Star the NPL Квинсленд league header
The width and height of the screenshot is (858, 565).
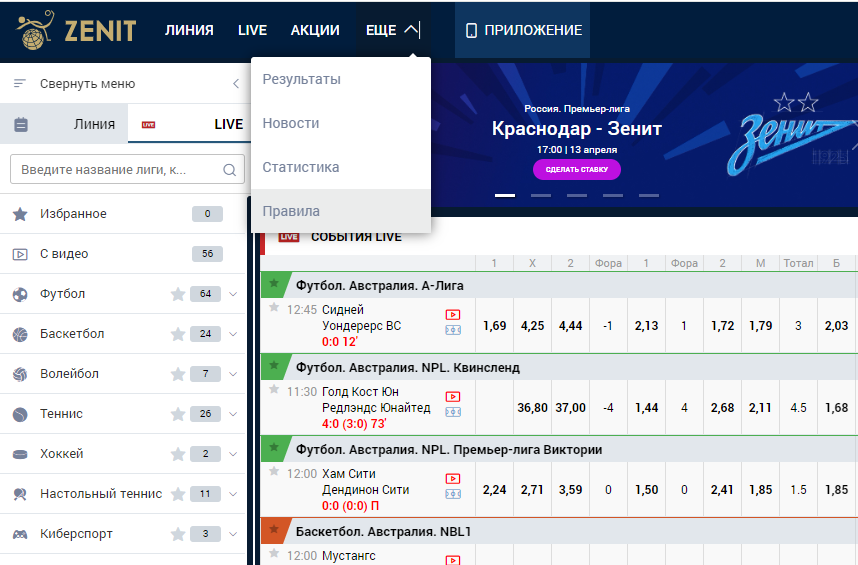(274, 365)
